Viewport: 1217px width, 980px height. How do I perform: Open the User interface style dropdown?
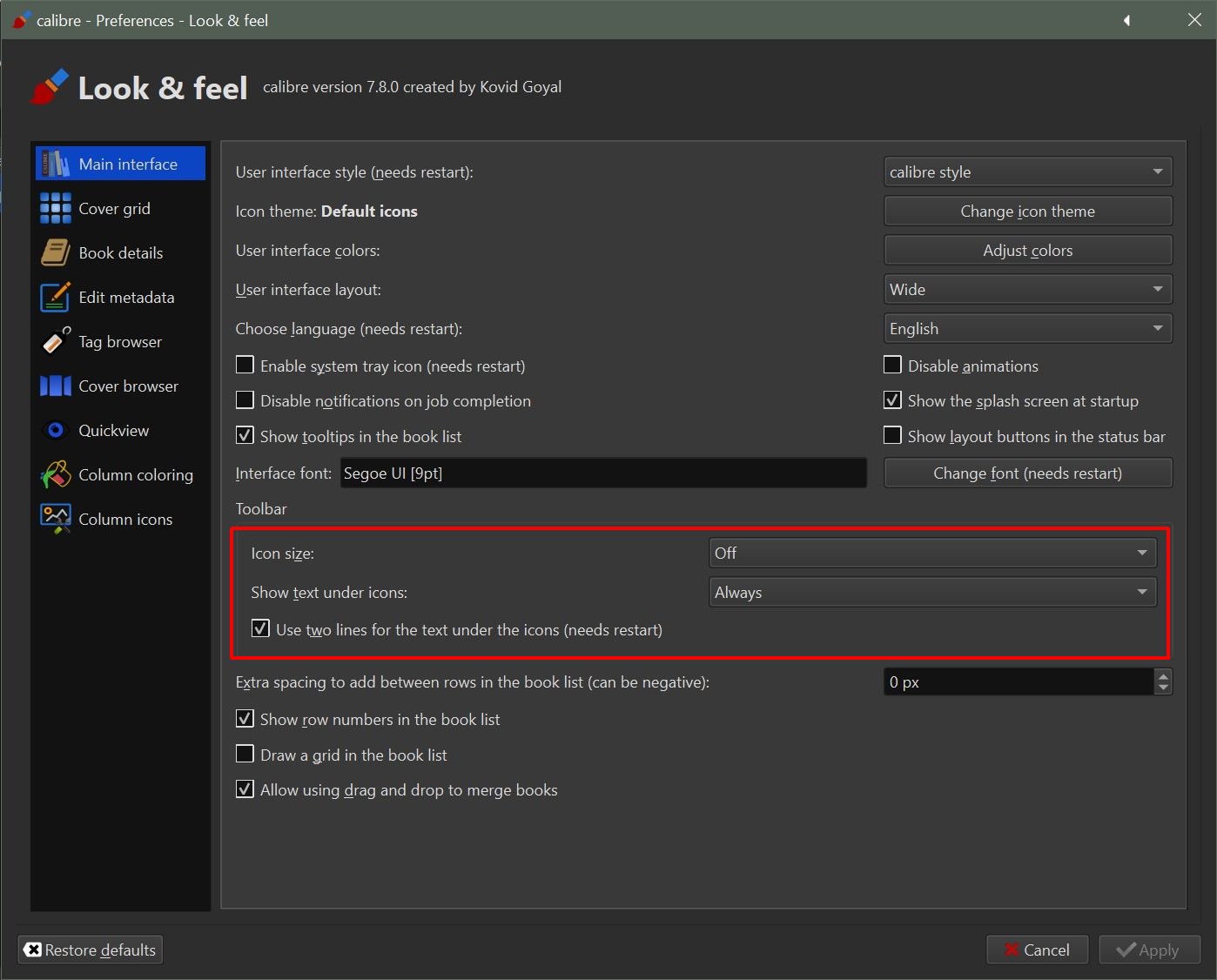tap(1027, 171)
